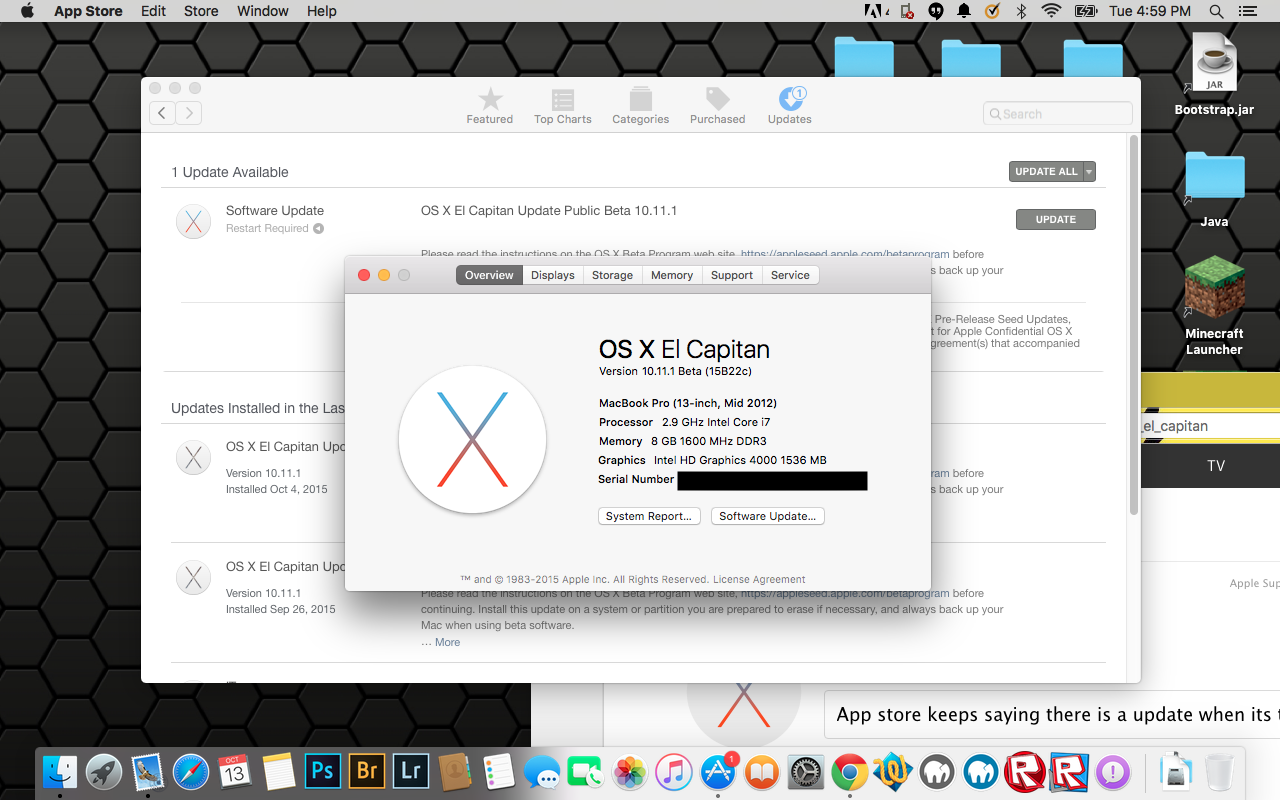Click the App Store Dock icon
This screenshot has width=1280, height=800.
(718, 771)
